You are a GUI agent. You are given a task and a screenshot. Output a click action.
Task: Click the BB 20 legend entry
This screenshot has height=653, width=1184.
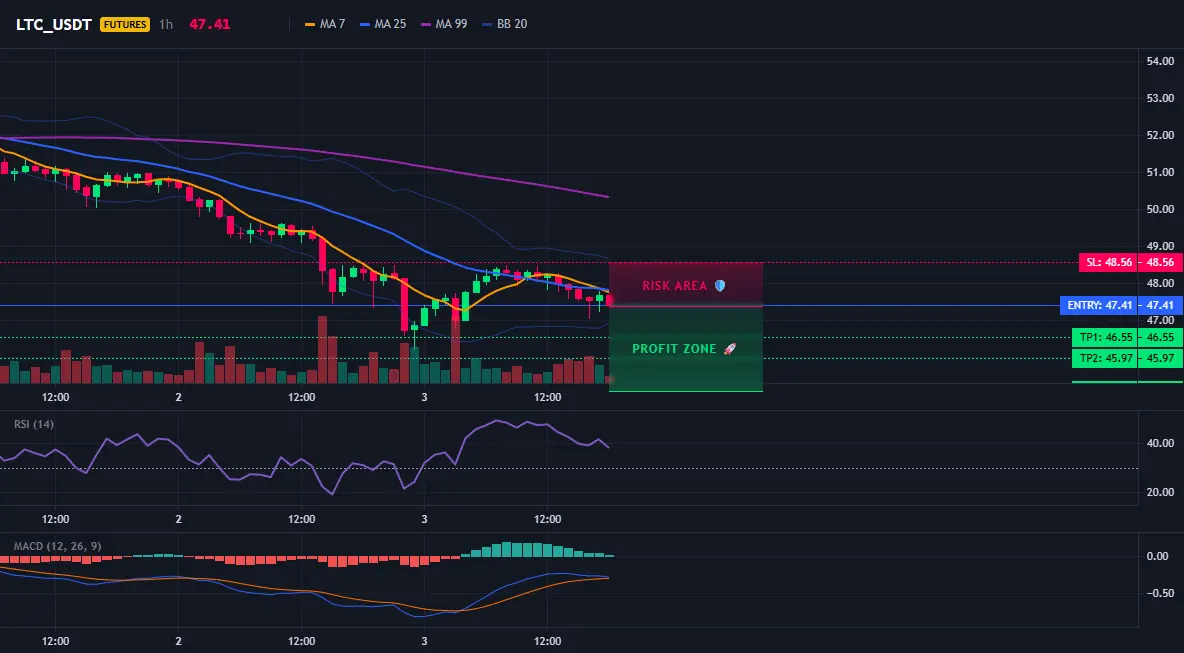[x=504, y=24]
